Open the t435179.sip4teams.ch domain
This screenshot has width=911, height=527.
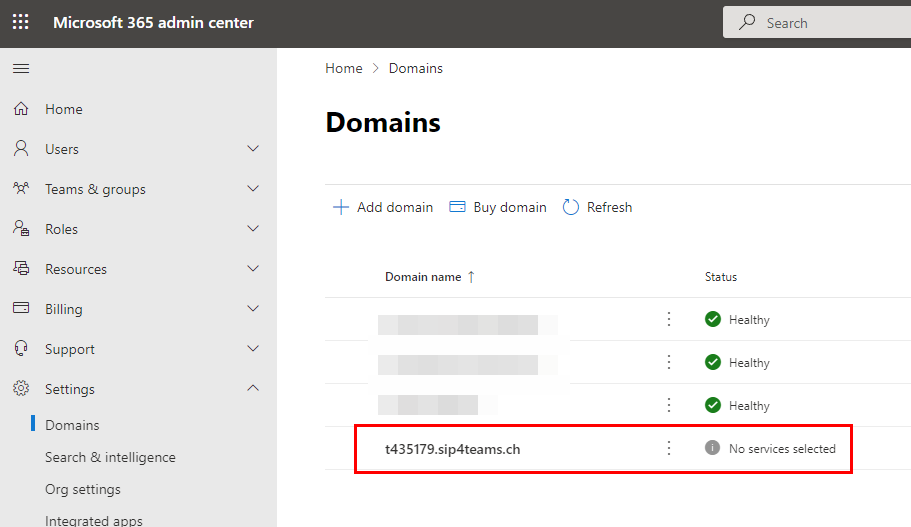tap(453, 449)
